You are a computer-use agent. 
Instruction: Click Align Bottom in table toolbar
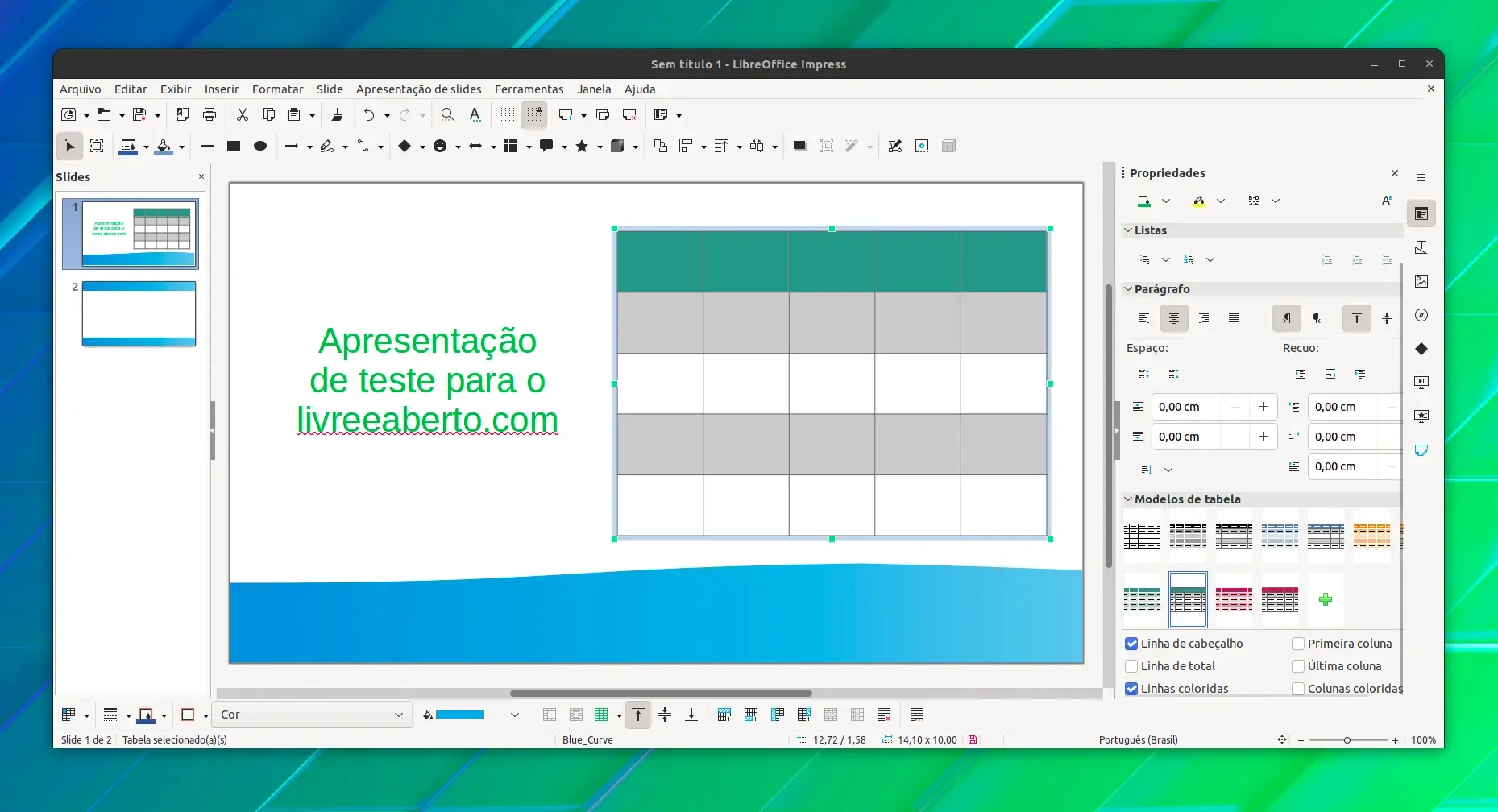691,715
